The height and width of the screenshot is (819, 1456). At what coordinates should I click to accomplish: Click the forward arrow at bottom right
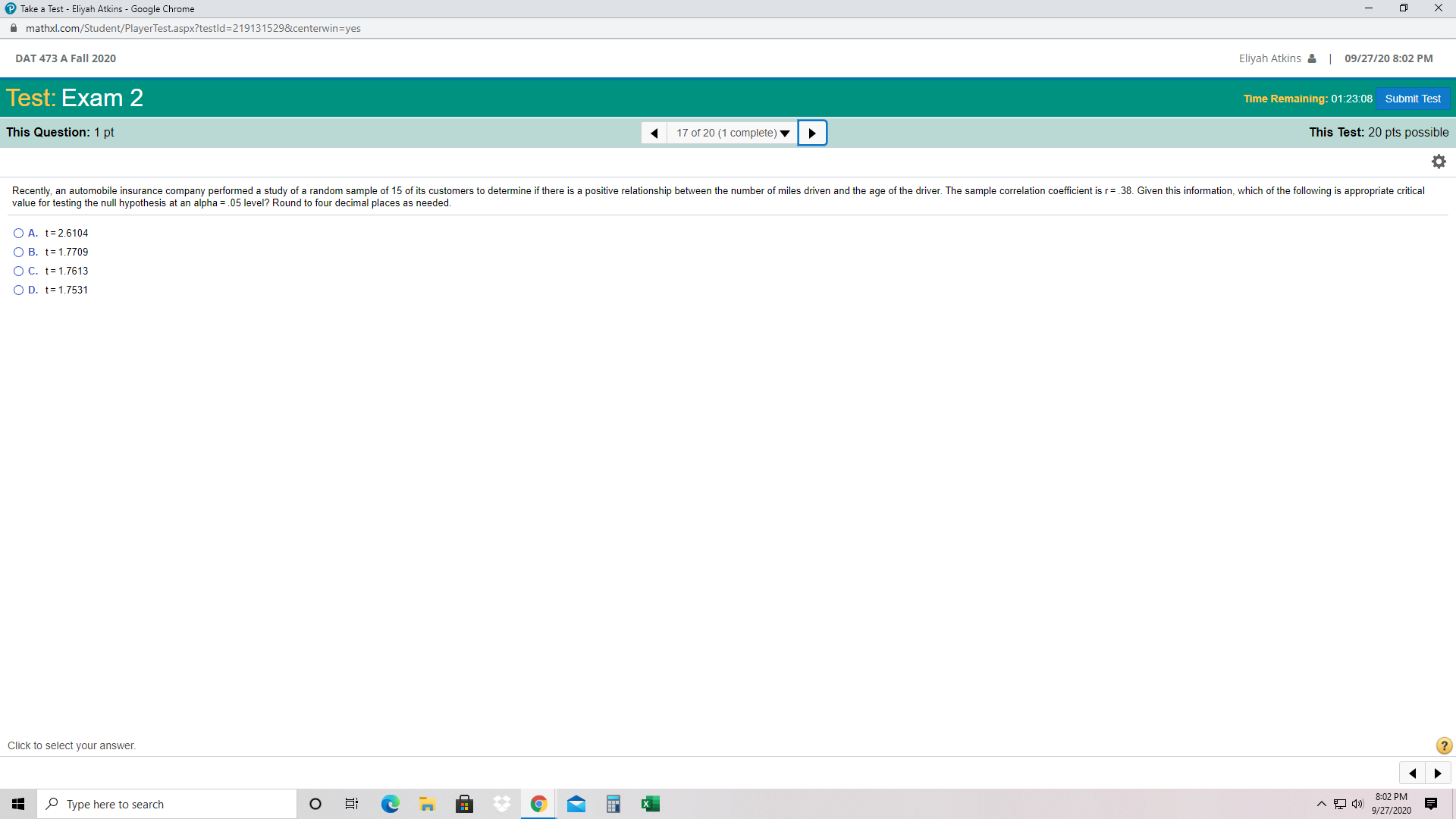click(1438, 773)
